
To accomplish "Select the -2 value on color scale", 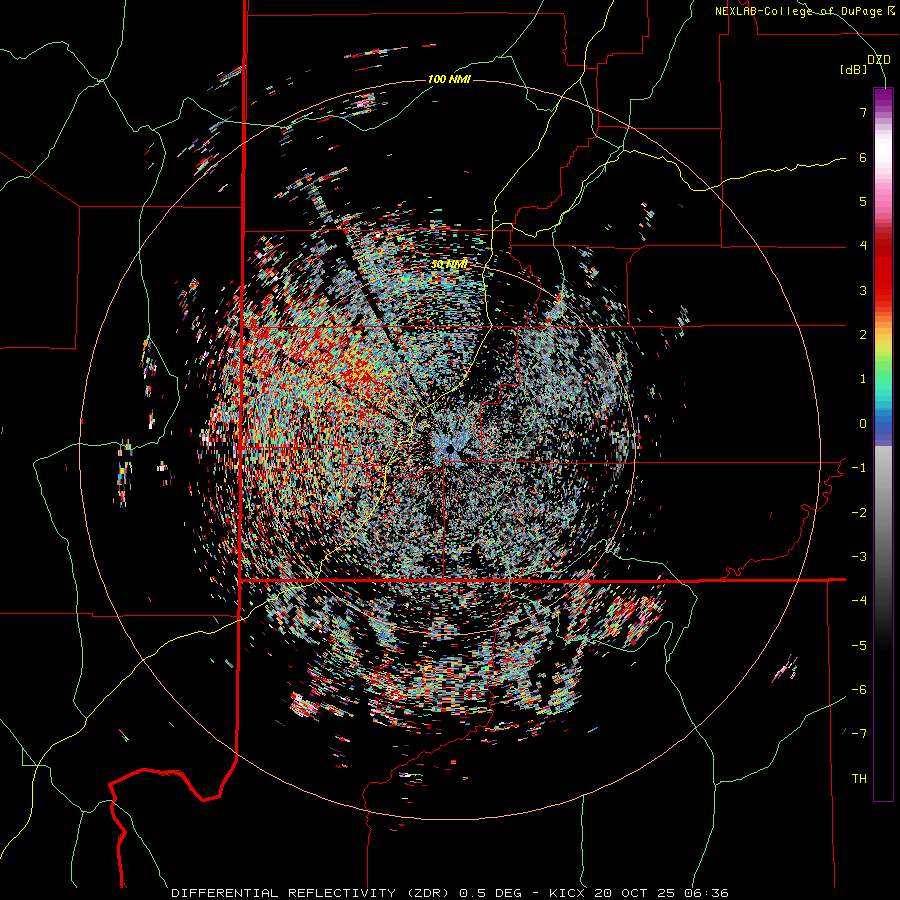I will pos(859,513).
